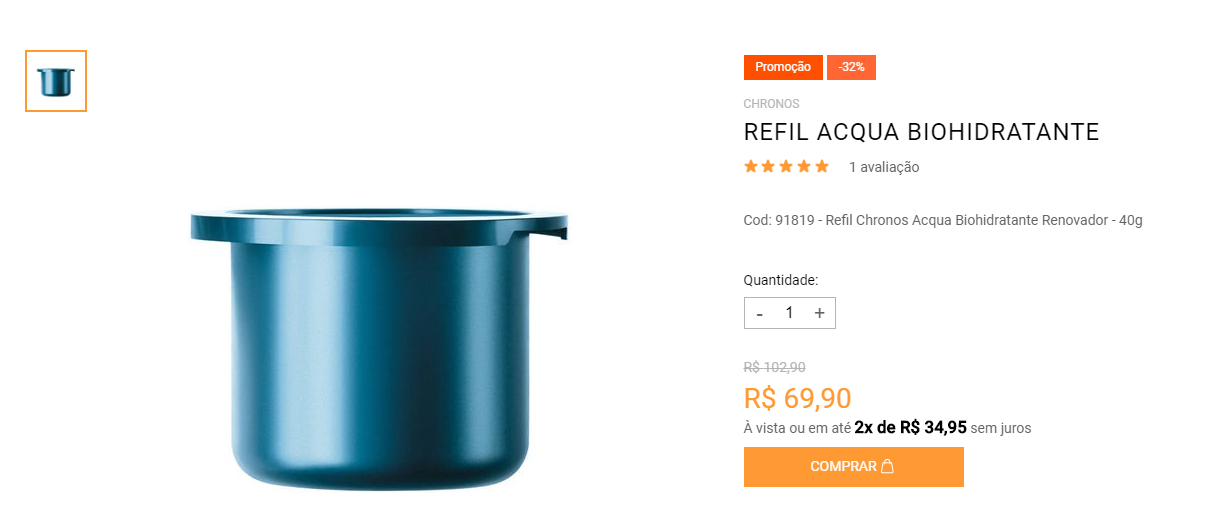
Task: Open the CHRONOS brand link
Action: (x=771, y=104)
